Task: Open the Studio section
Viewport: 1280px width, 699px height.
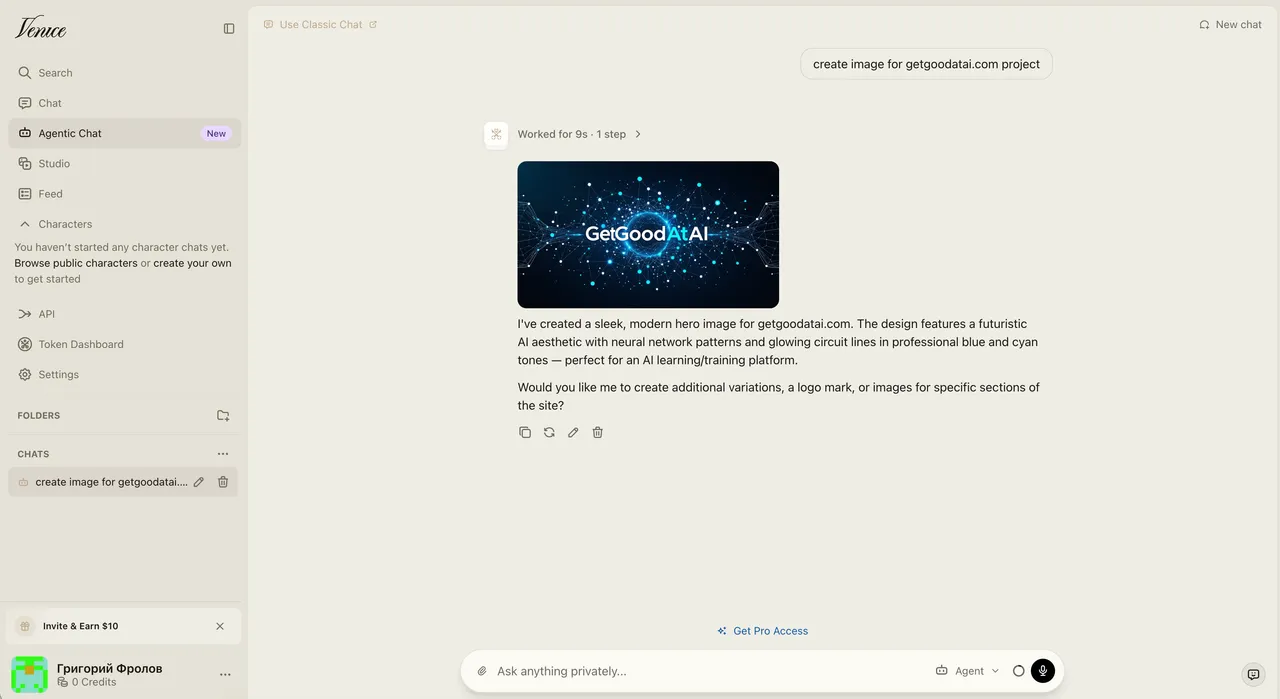Action: [x=125, y=164]
